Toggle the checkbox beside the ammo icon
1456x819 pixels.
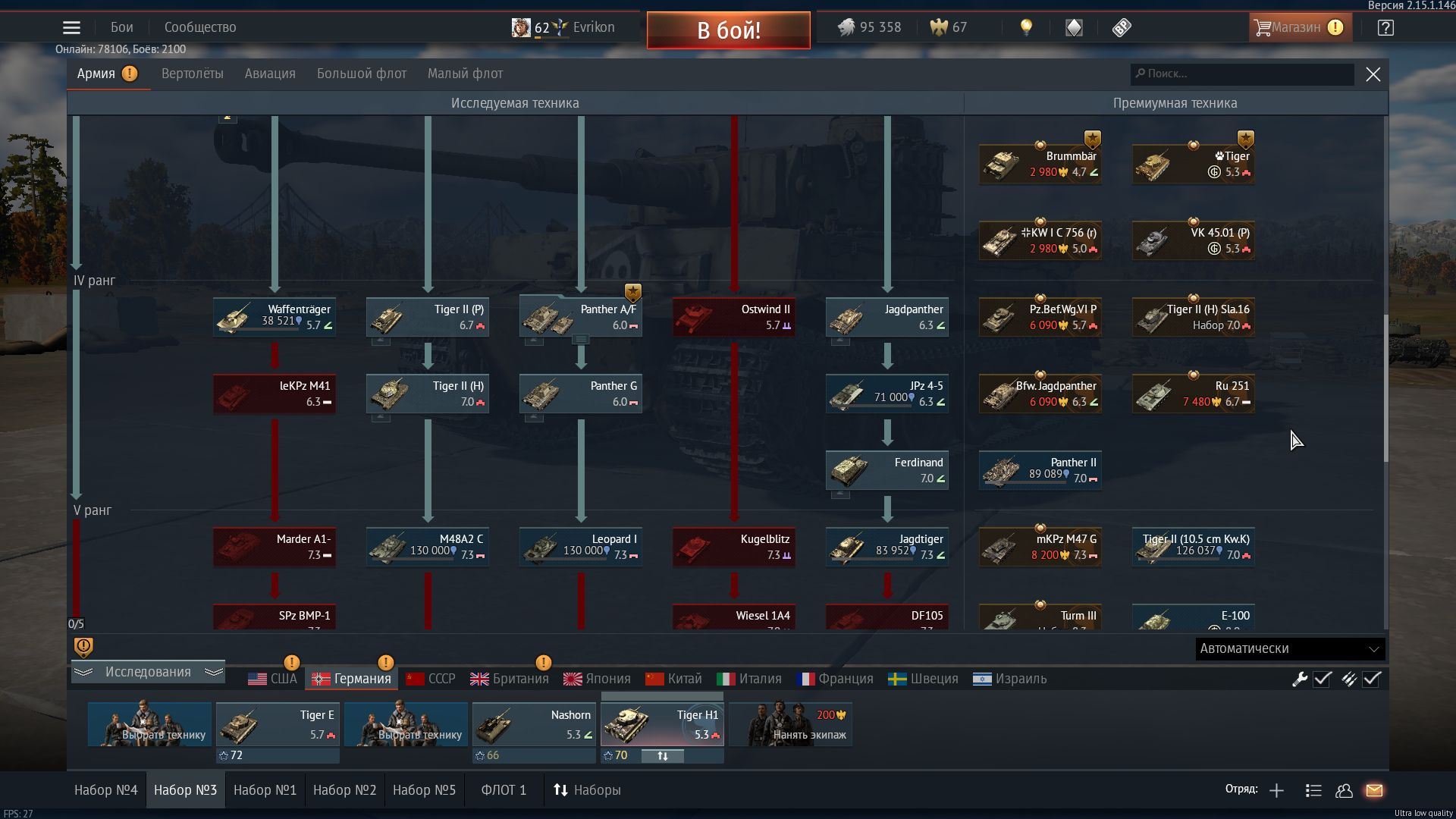1371,679
